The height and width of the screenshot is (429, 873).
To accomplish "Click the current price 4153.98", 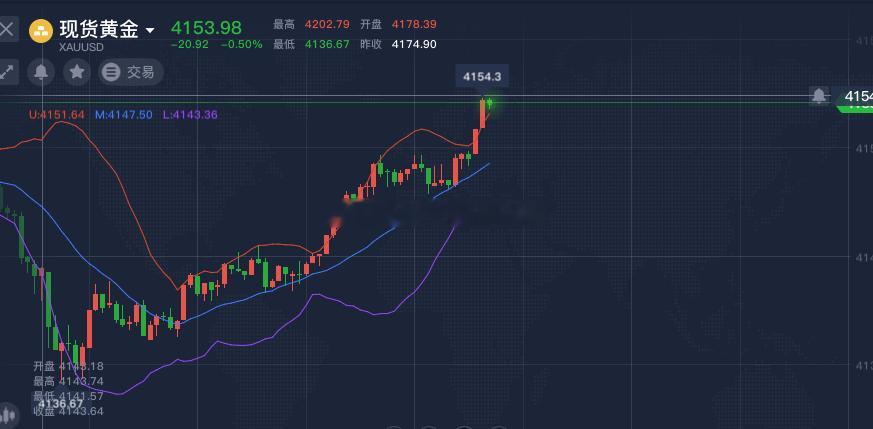I will (206, 27).
